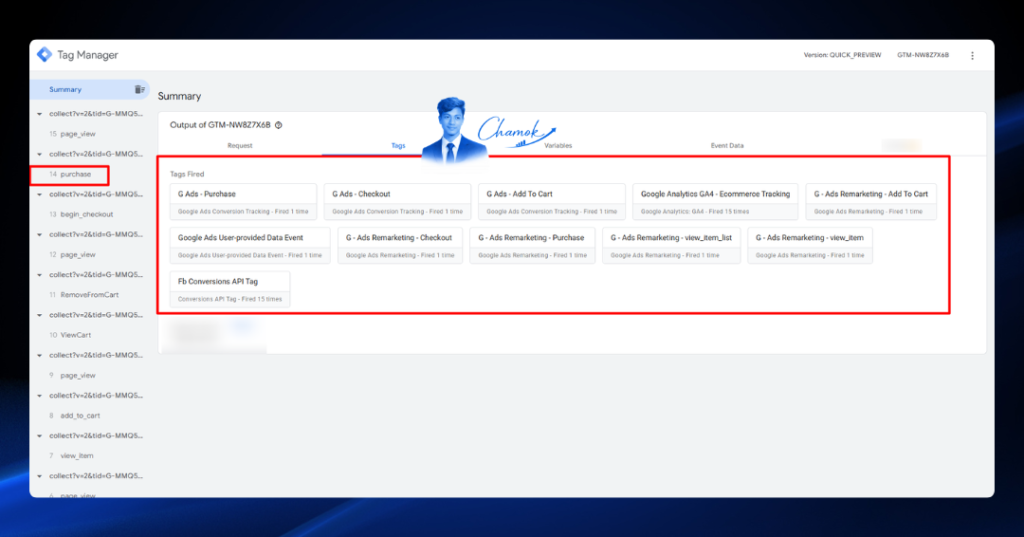The width and height of the screenshot is (1024, 537).
Task: Open the G Ads - Checkout tag card
Action: click(x=397, y=202)
